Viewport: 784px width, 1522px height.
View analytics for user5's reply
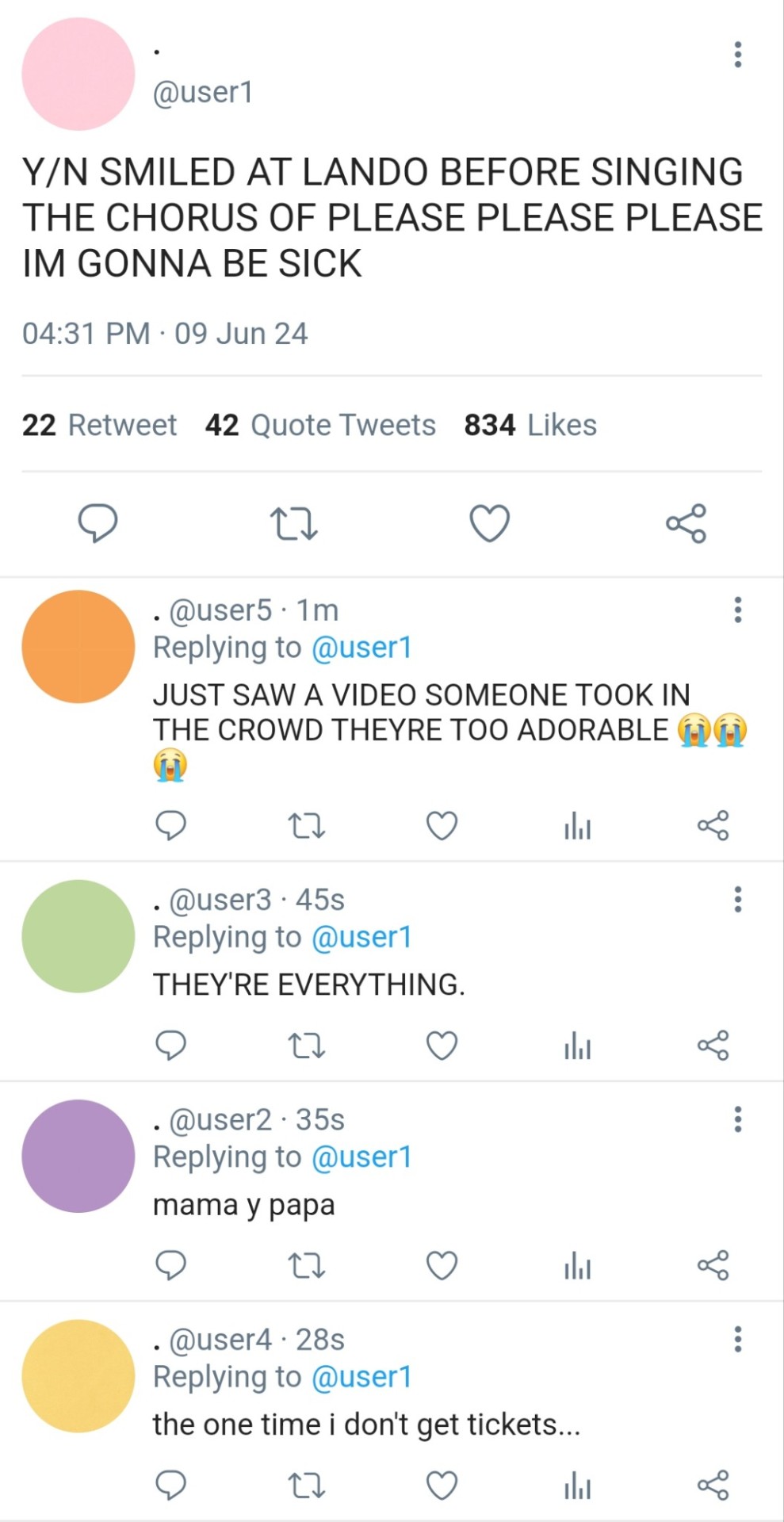577,826
